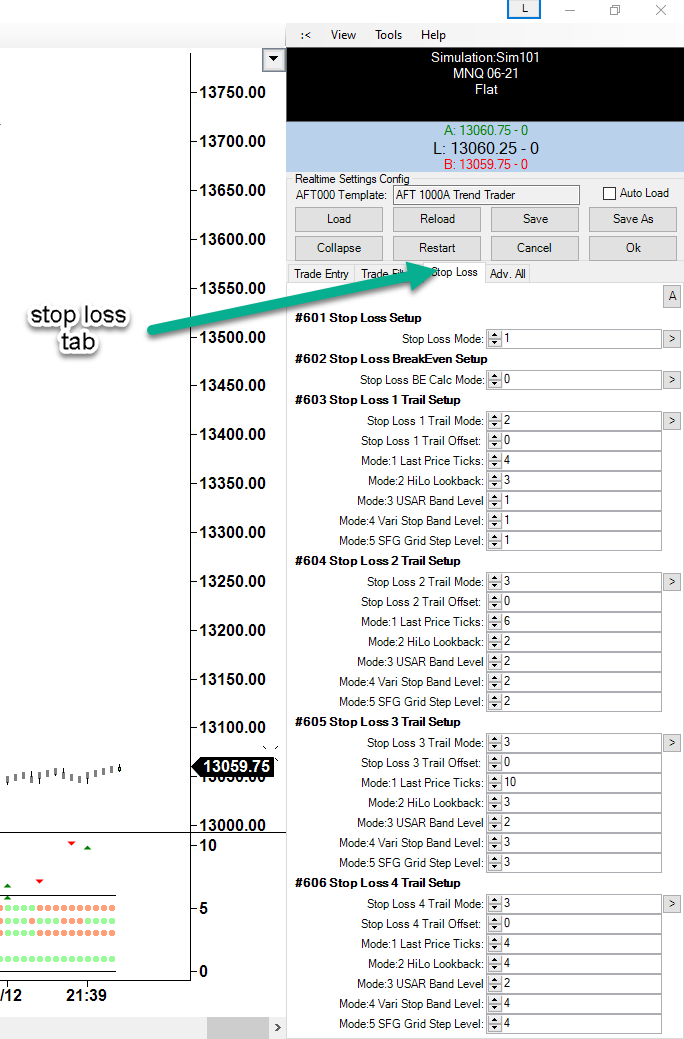Click arrow button next to Stop Loss 3 Trail Mode
This screenshot has height=1039, width=684.
672,743
